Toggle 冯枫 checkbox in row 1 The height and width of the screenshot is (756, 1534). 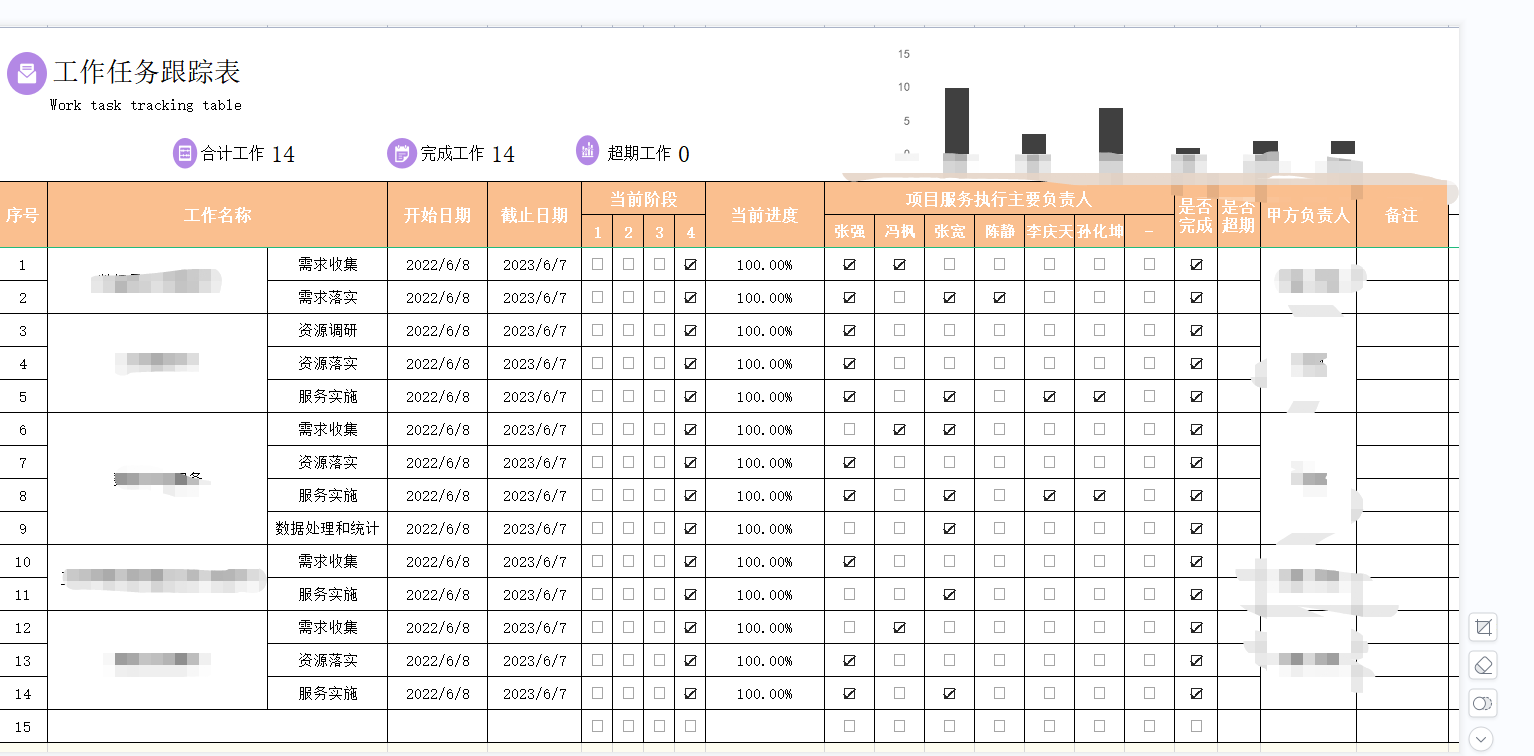coord(899,265)
